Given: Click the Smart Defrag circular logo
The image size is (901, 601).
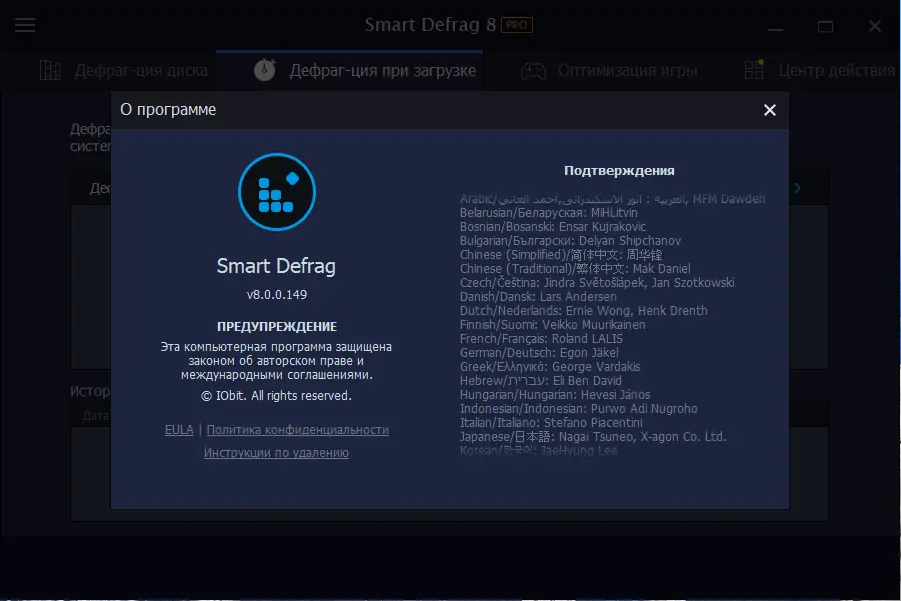Looking at the screenshot, I should [276, 192].
